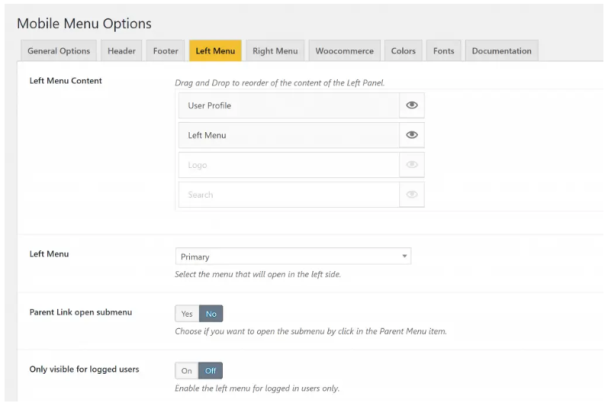Hide the User Profile item via eye icon
The width and height of the screenshot is (608, 403).
tap(411, 105)
